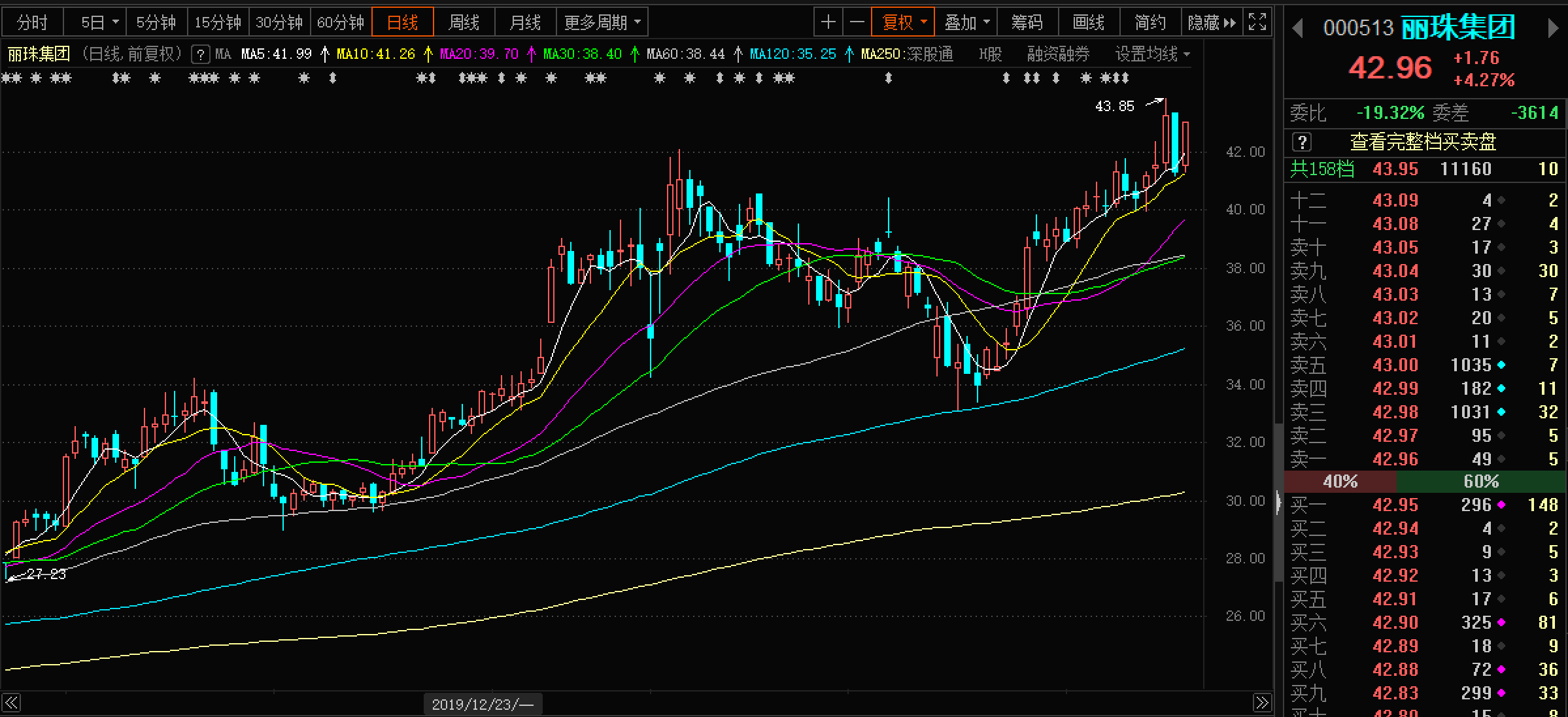Screen dimensions: 1568x717
Task: Click MA5 up arrow indicator
Action: [325, 54]
